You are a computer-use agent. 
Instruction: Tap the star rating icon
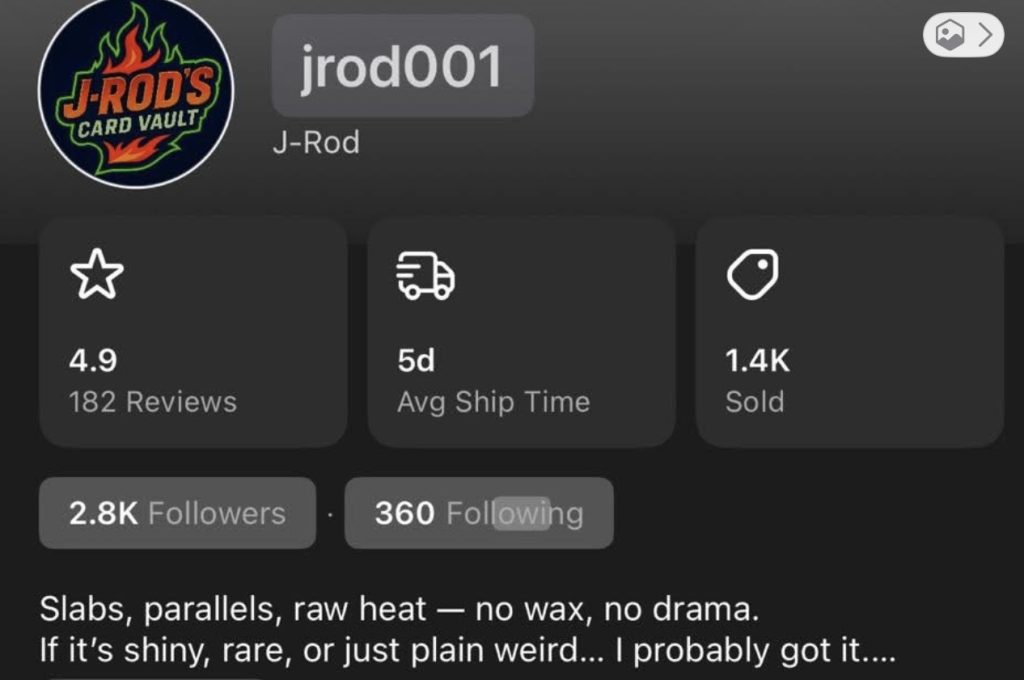tap(97, 274)
